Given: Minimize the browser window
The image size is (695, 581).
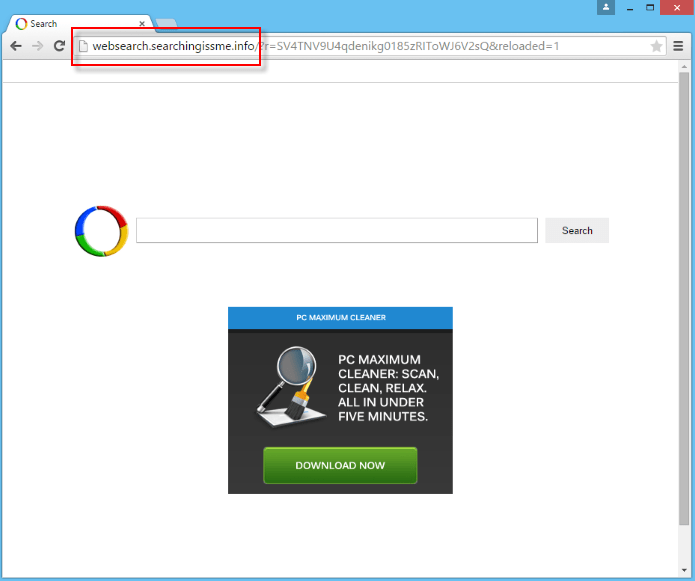Looking at the screenshot, I should (629, 8).
